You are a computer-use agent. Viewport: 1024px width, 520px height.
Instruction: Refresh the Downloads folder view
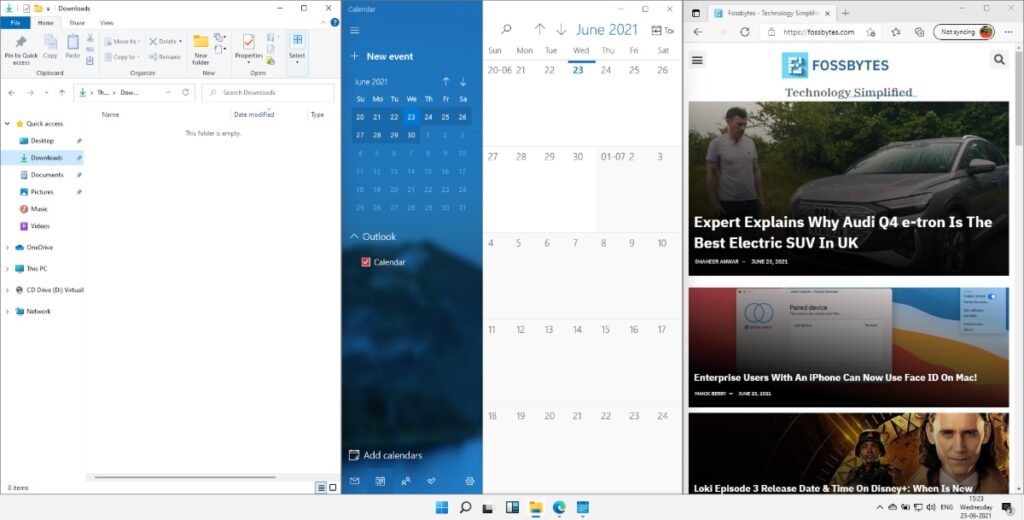(185, 93)
